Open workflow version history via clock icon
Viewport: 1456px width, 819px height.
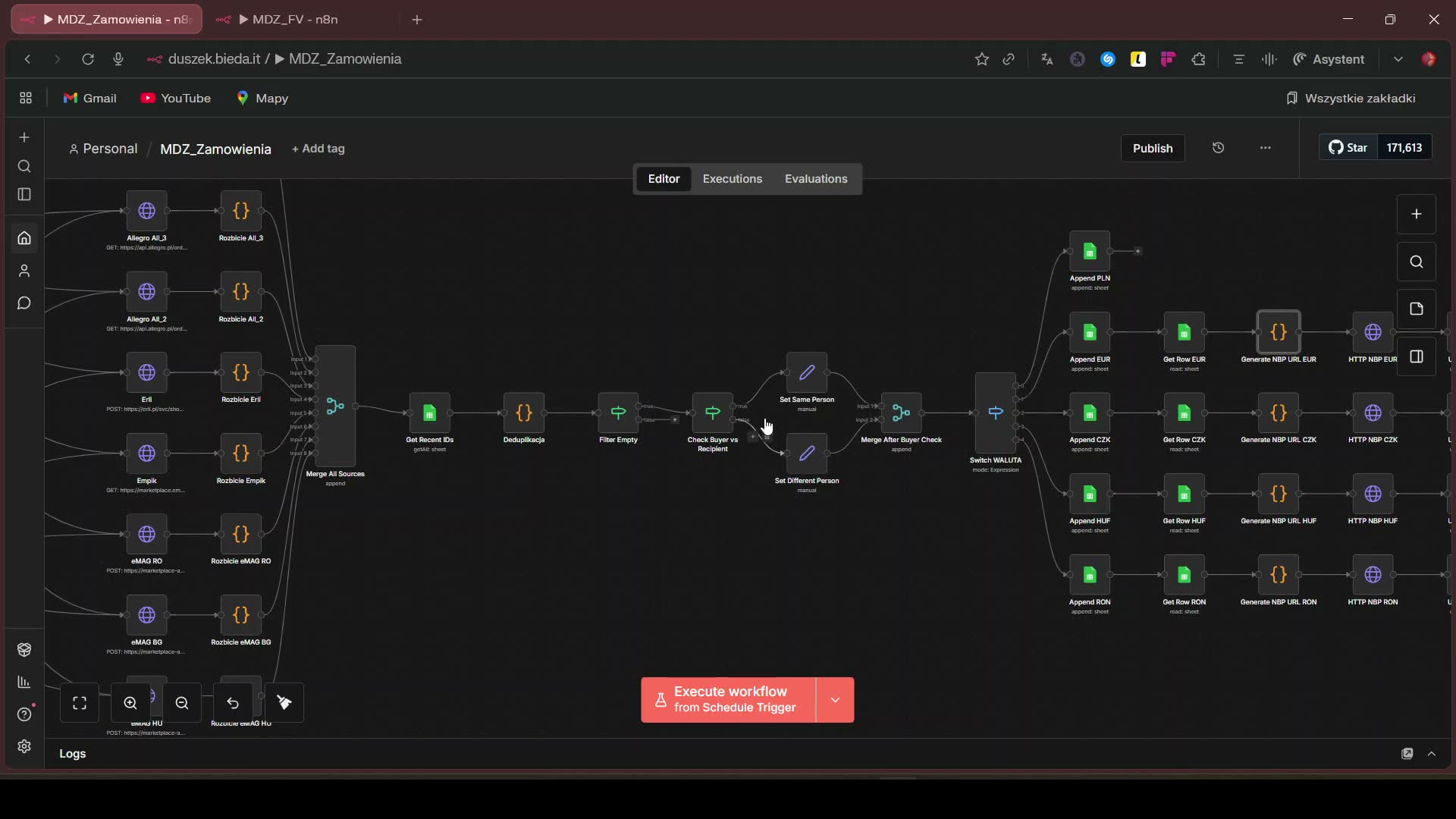[1218, 148]
